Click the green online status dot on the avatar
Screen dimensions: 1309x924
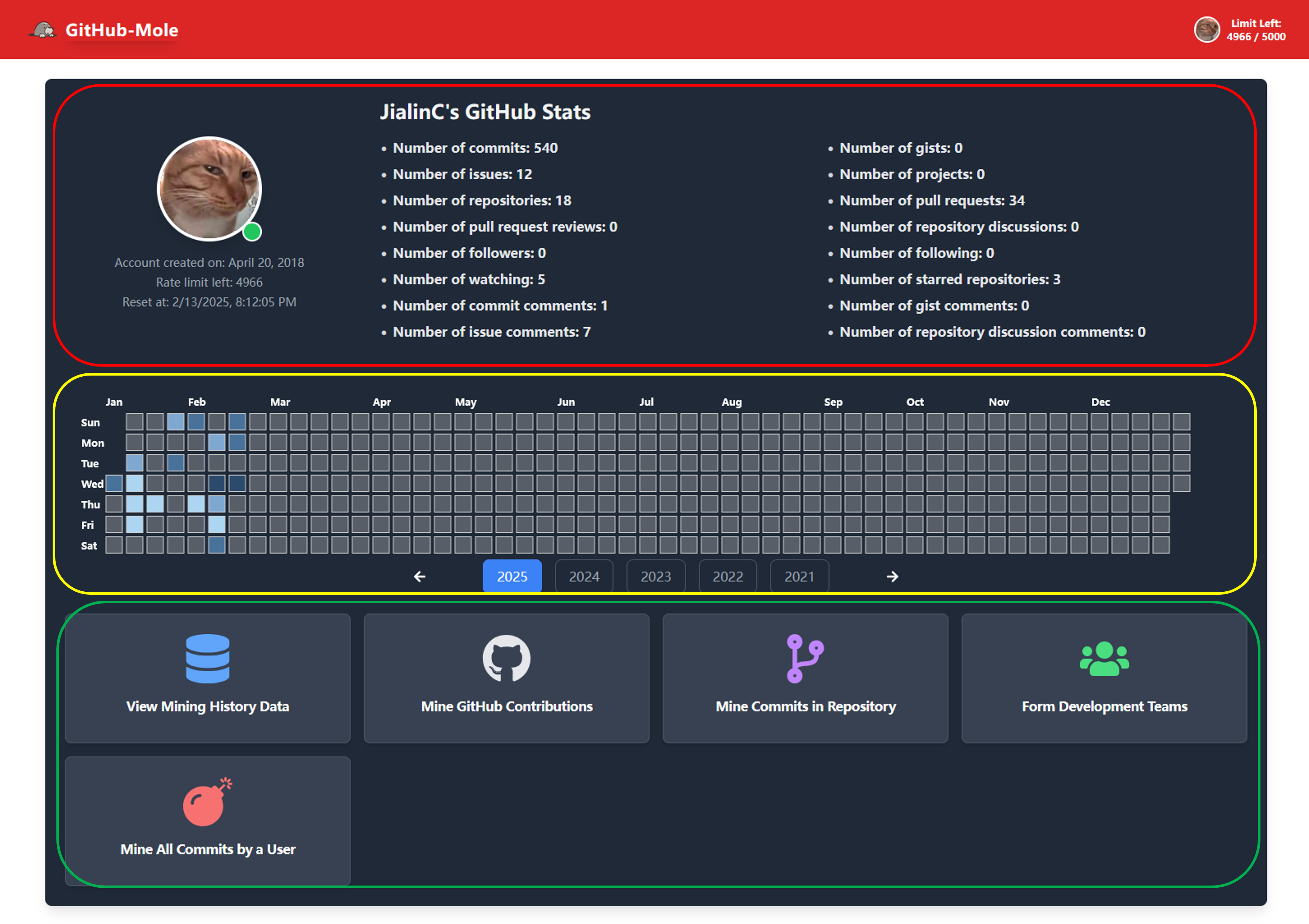(x=251, y=231)
